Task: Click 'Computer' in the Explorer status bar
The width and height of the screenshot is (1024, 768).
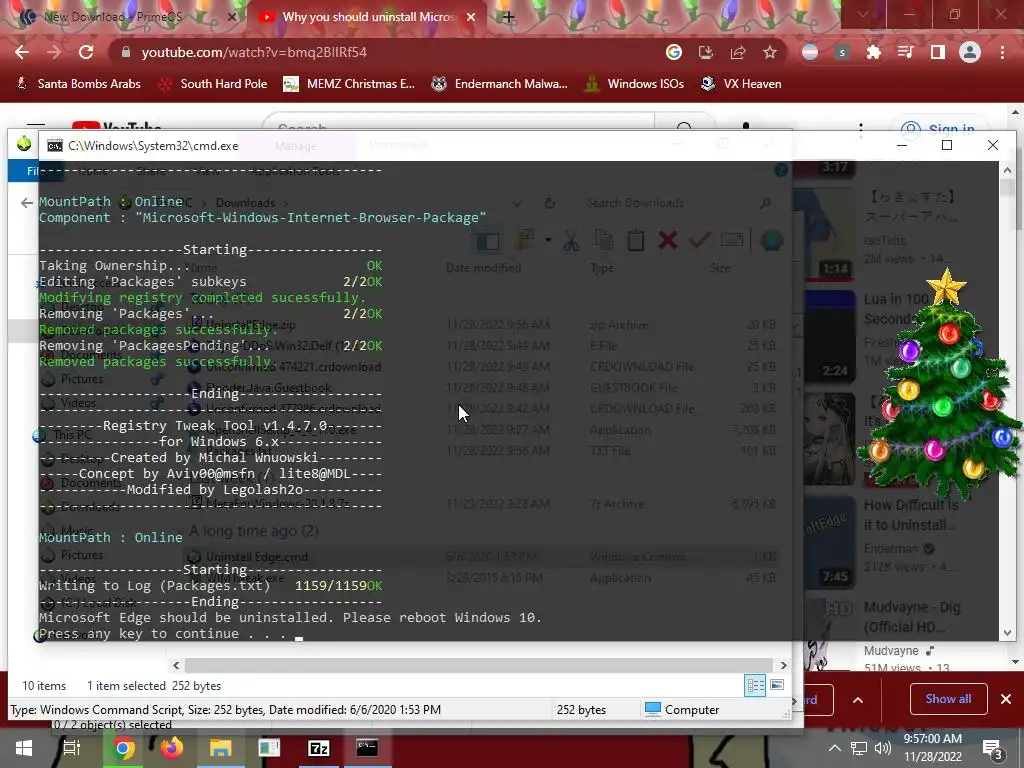Action: point(681,710)
